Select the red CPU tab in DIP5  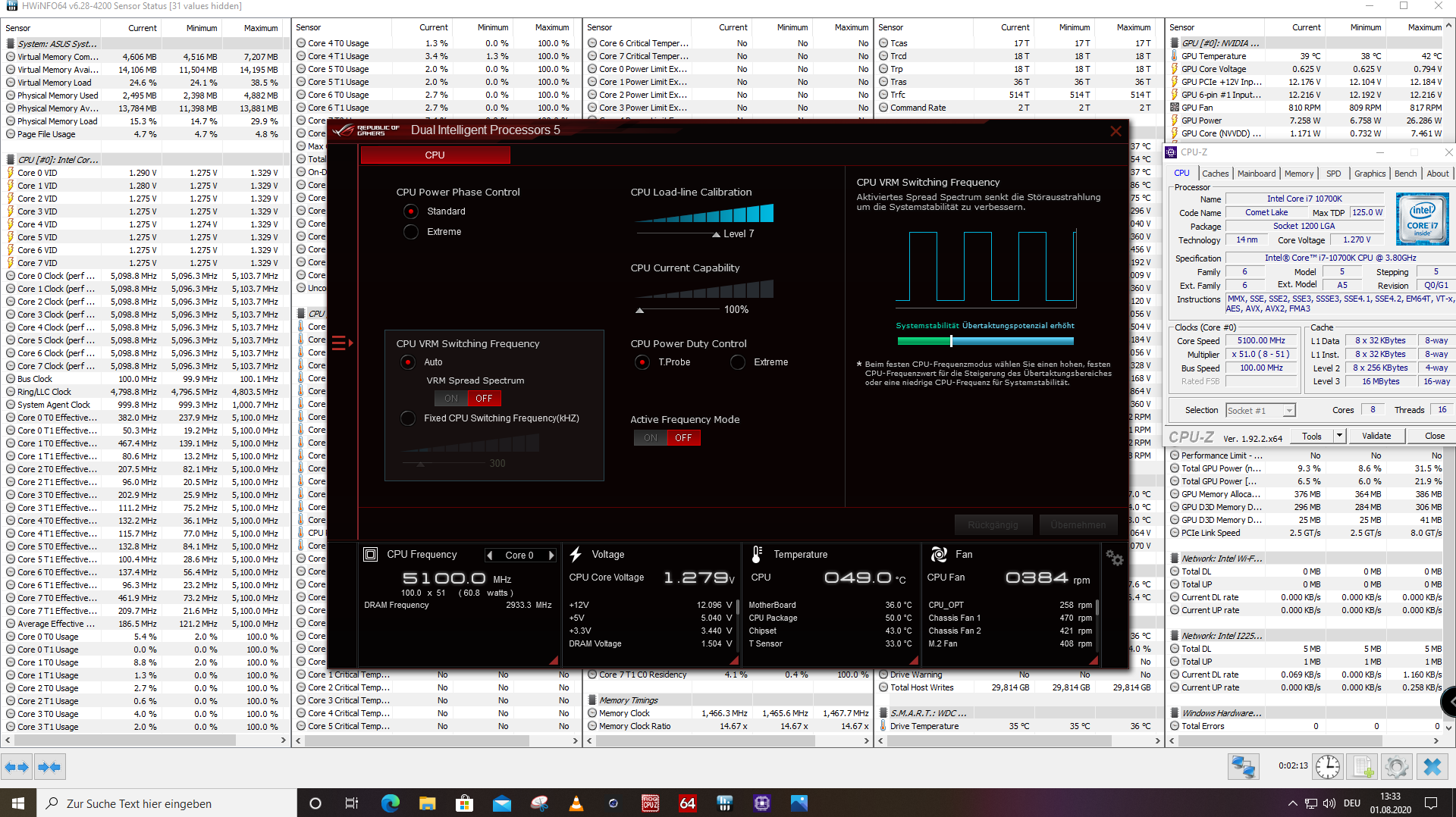(x=435, y=155)
